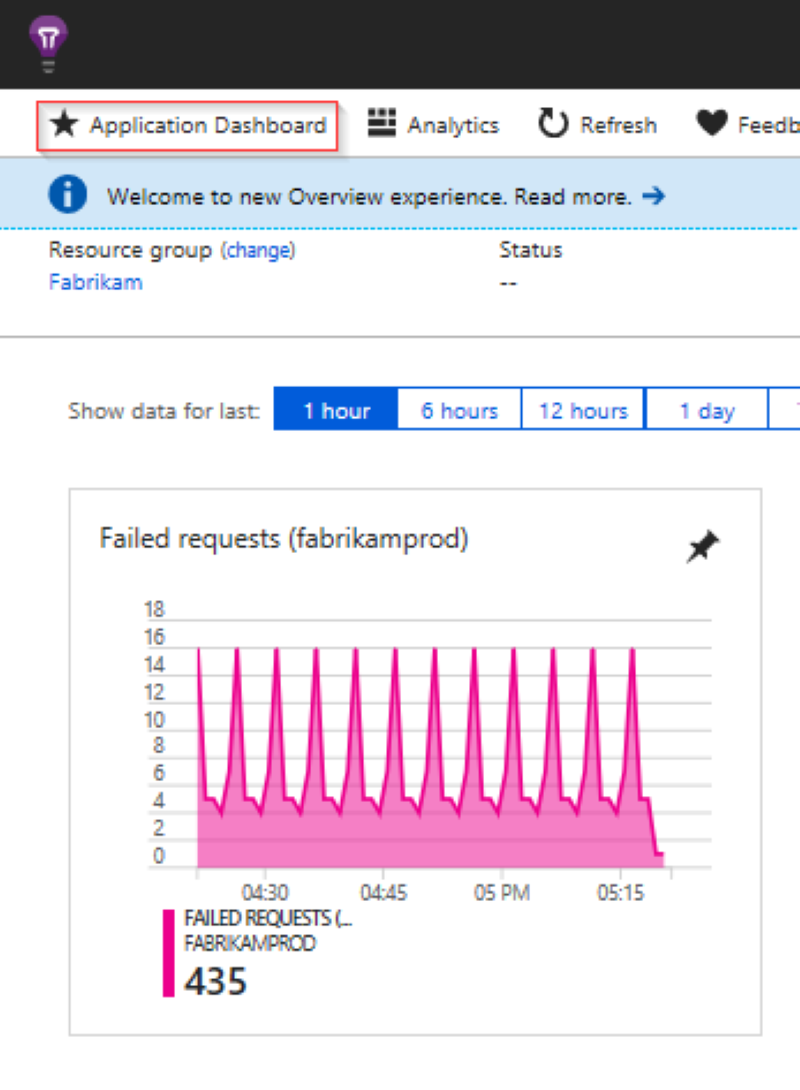This screenshot has width=800, height=1090.
Task: Click the 'Show data for last:' label
Action: (164, 411)
